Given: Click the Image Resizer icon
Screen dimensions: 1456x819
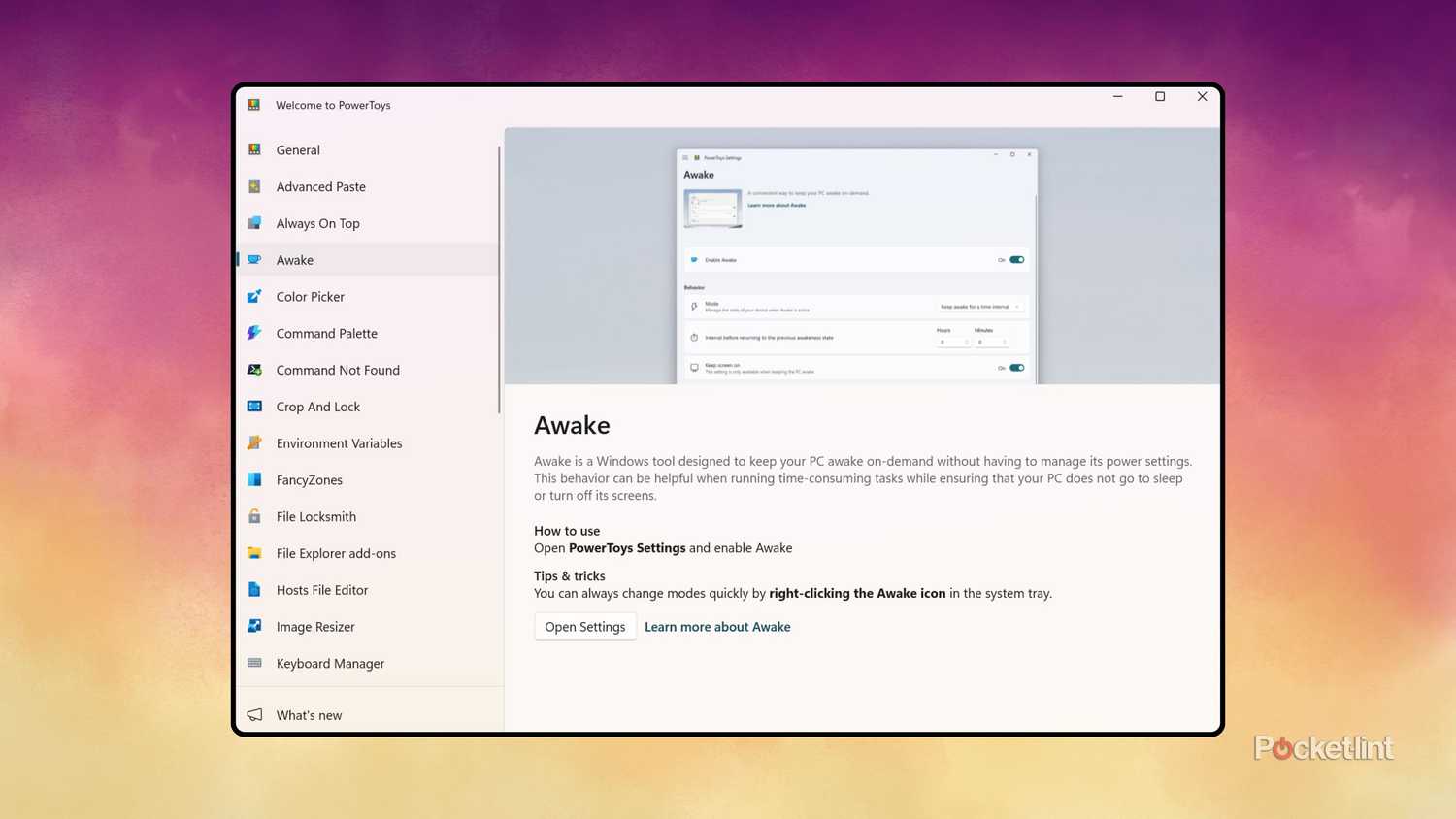Looking at the screenshot, I should (254, 626).
